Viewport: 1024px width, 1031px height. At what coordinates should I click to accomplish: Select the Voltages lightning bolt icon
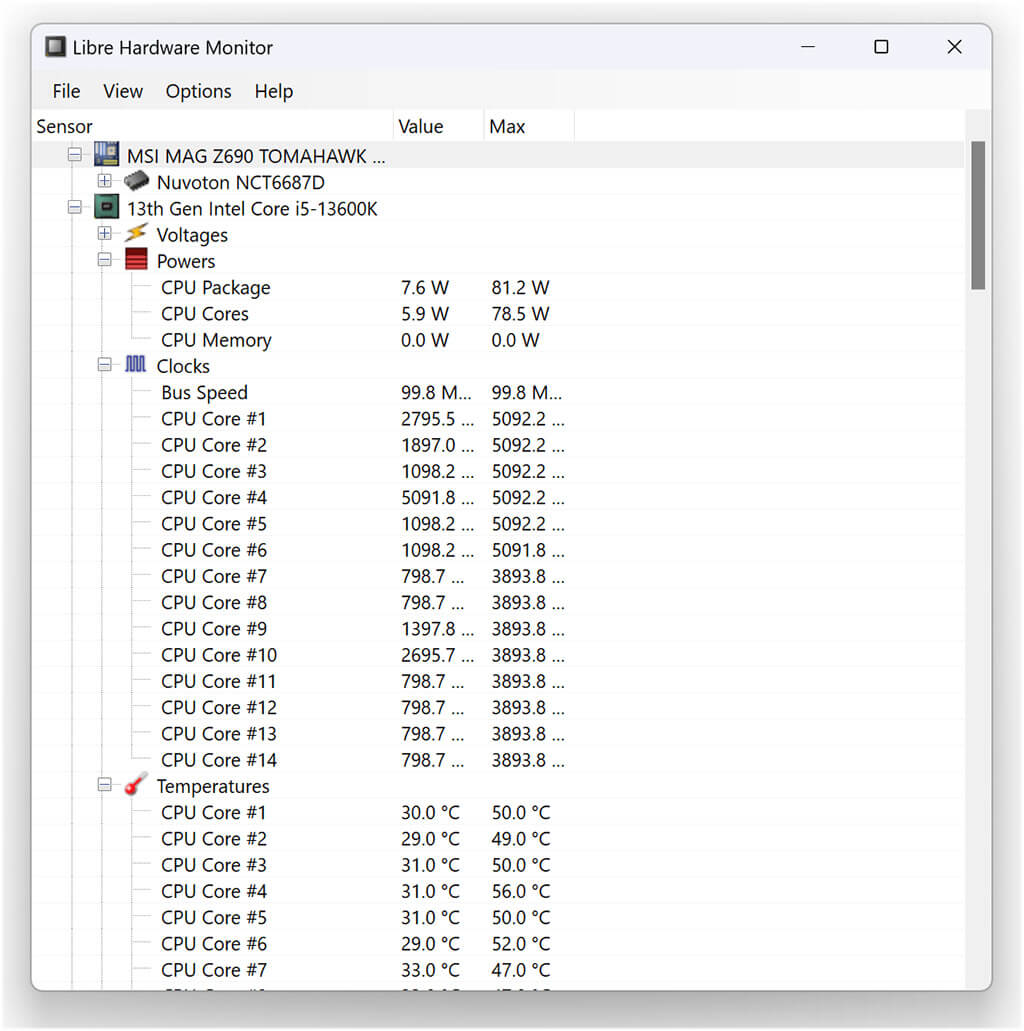pyautogui.click(x=137, y=234)
